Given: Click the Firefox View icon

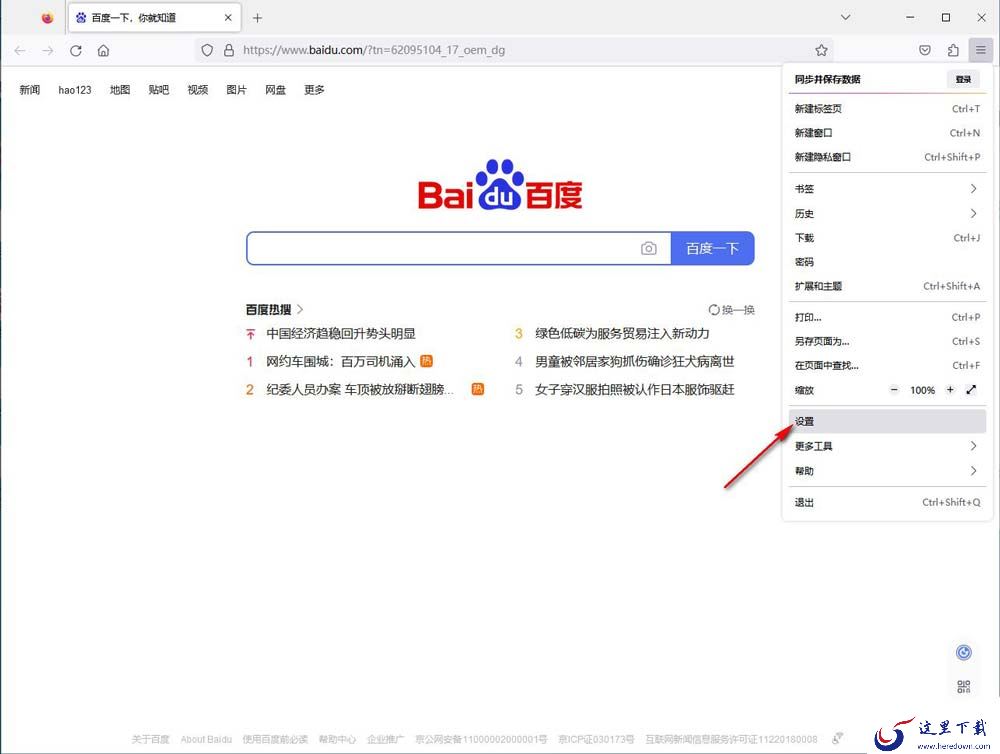Looking at the screenshot, I should pyautogui.click(x=47, y=18).
